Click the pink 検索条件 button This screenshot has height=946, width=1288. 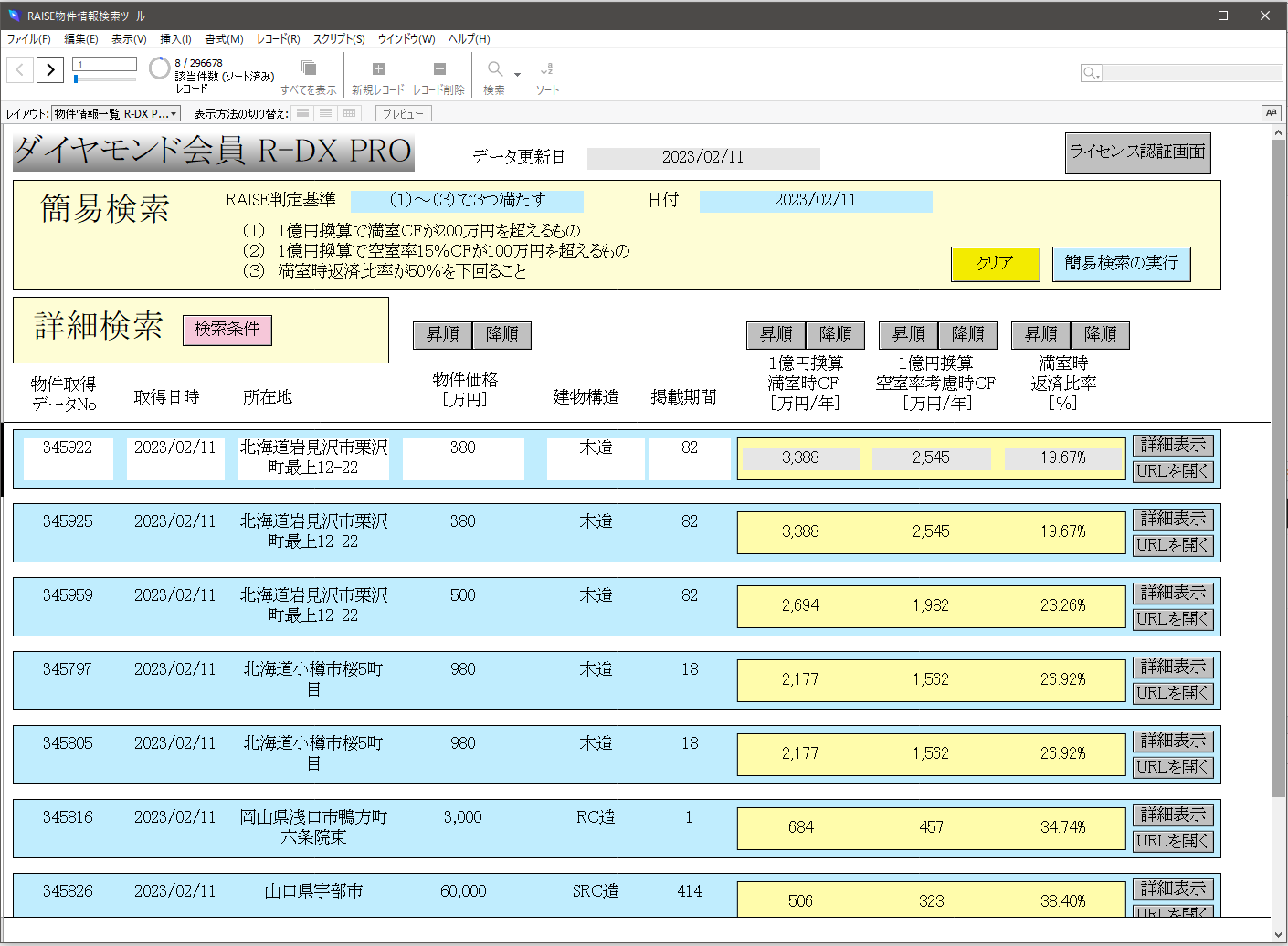pos(227,330)
